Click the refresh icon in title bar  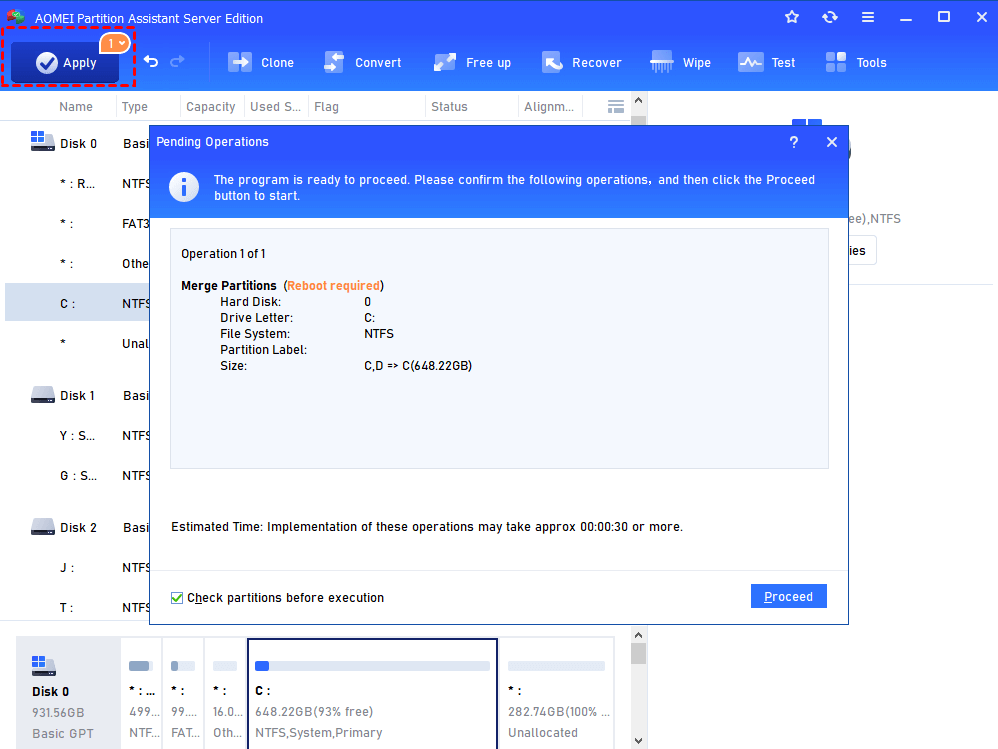830,17
